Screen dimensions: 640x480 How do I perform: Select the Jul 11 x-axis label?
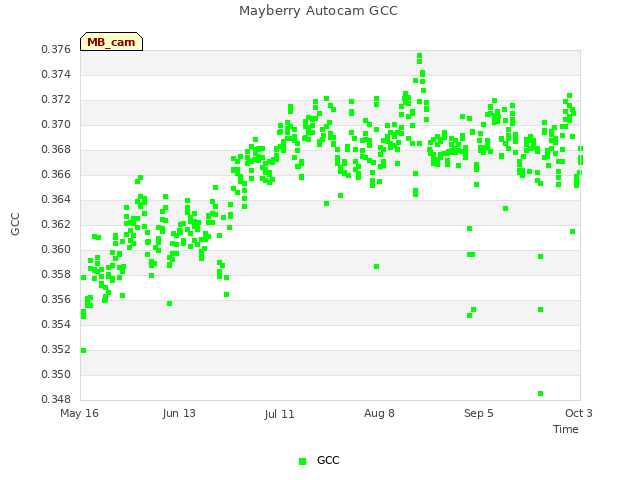click(279, 414)
